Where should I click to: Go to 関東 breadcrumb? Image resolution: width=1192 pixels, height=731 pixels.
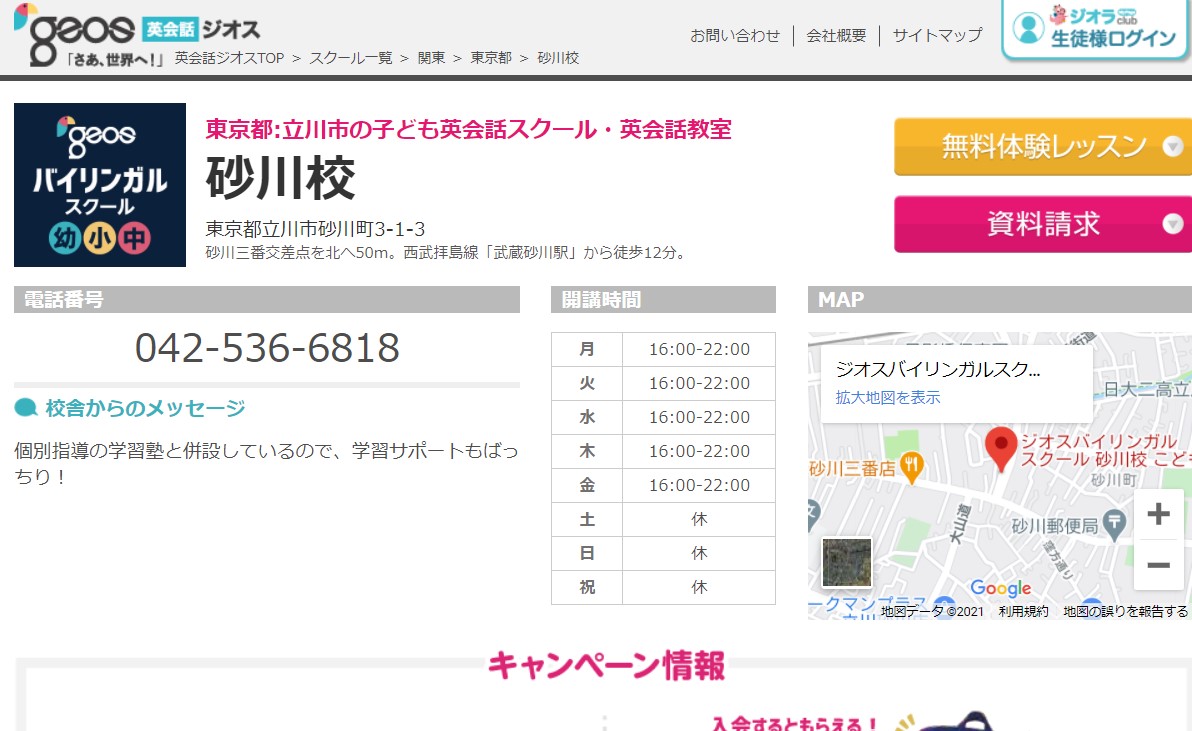pos(432,58)
